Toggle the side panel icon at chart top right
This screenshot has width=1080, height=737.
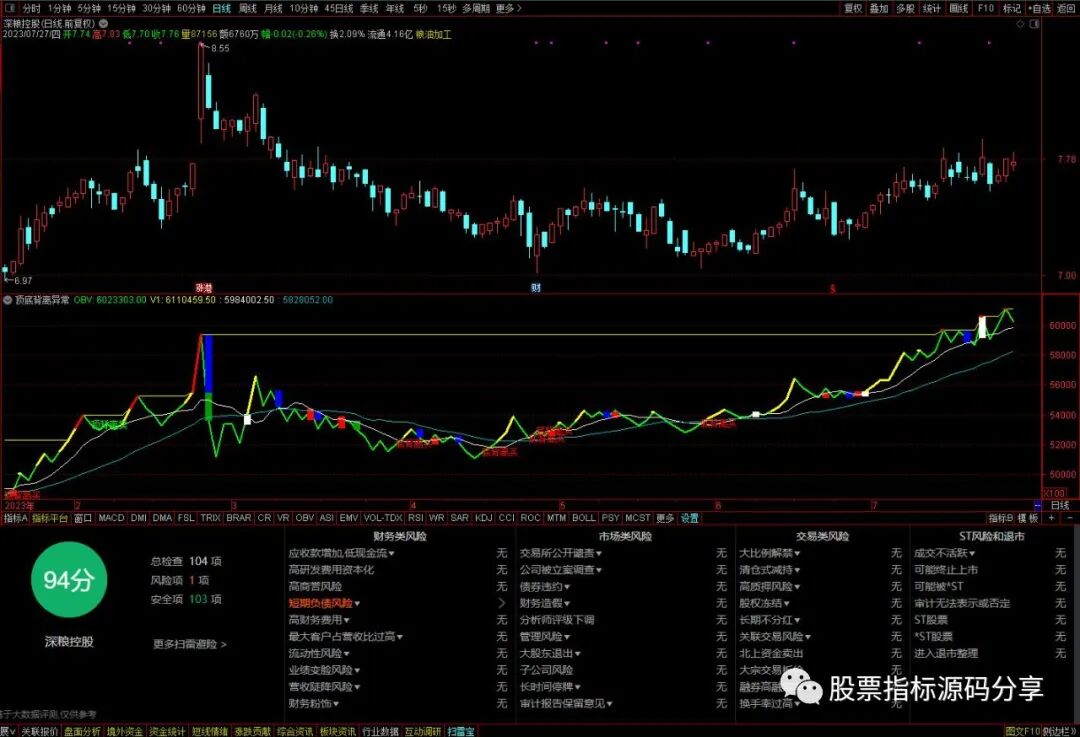pyautogui.click(x=1034, y=23)
